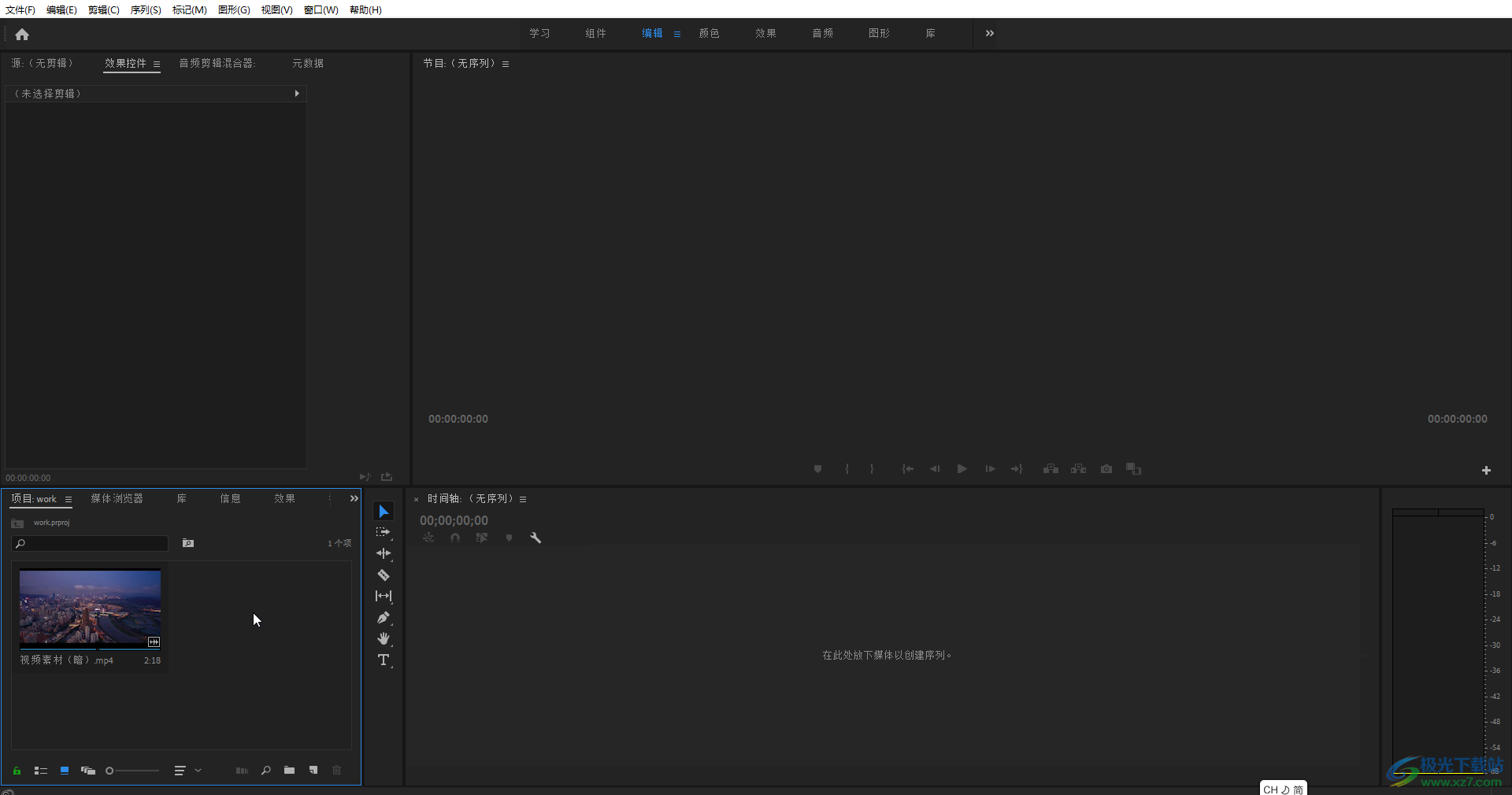
Task: Open Project work panel menu
Action: click(69, 499)
